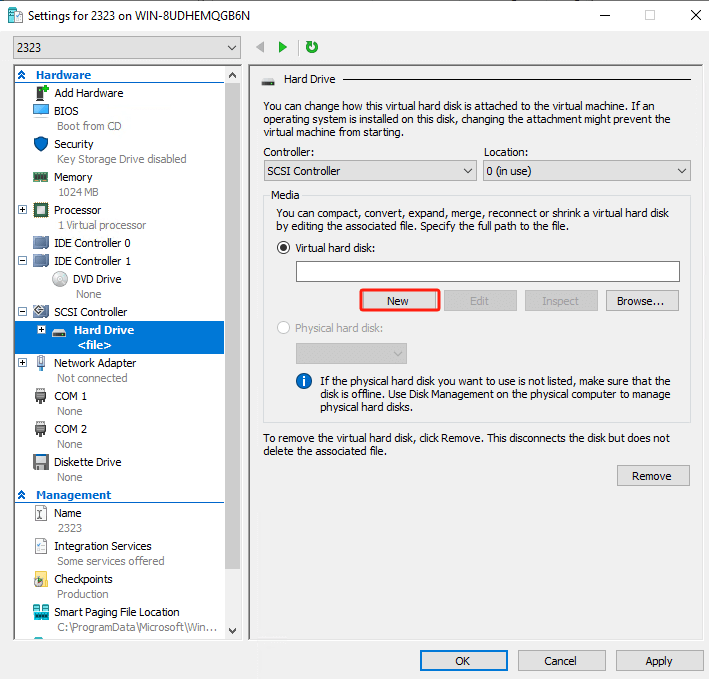Screen dimensions: 709x679
Task: Click the IDE Controller 1 icon
Action: tap(41, 261)
